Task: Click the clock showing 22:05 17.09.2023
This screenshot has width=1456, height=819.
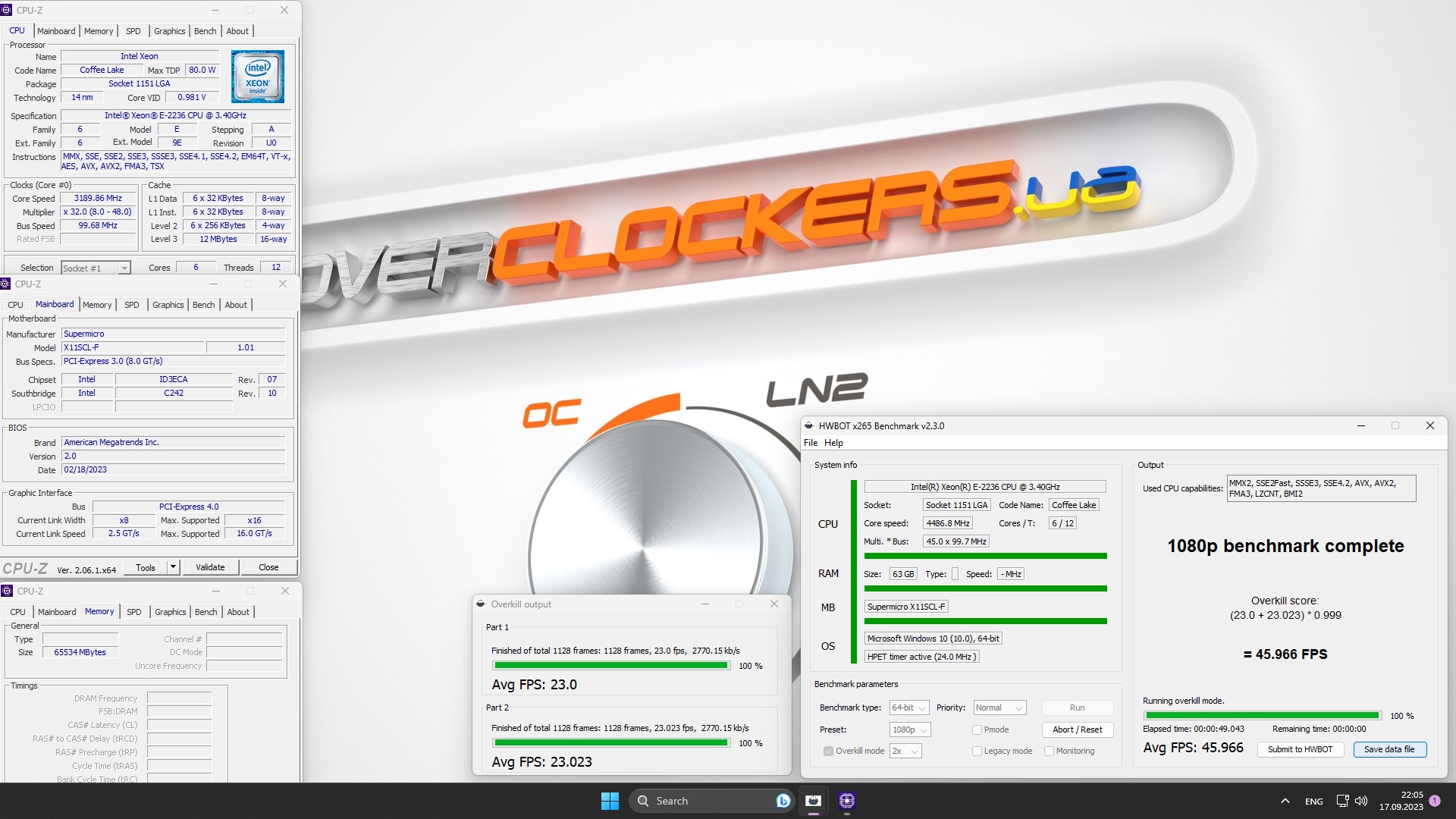Action: (x=1401, y=801)
